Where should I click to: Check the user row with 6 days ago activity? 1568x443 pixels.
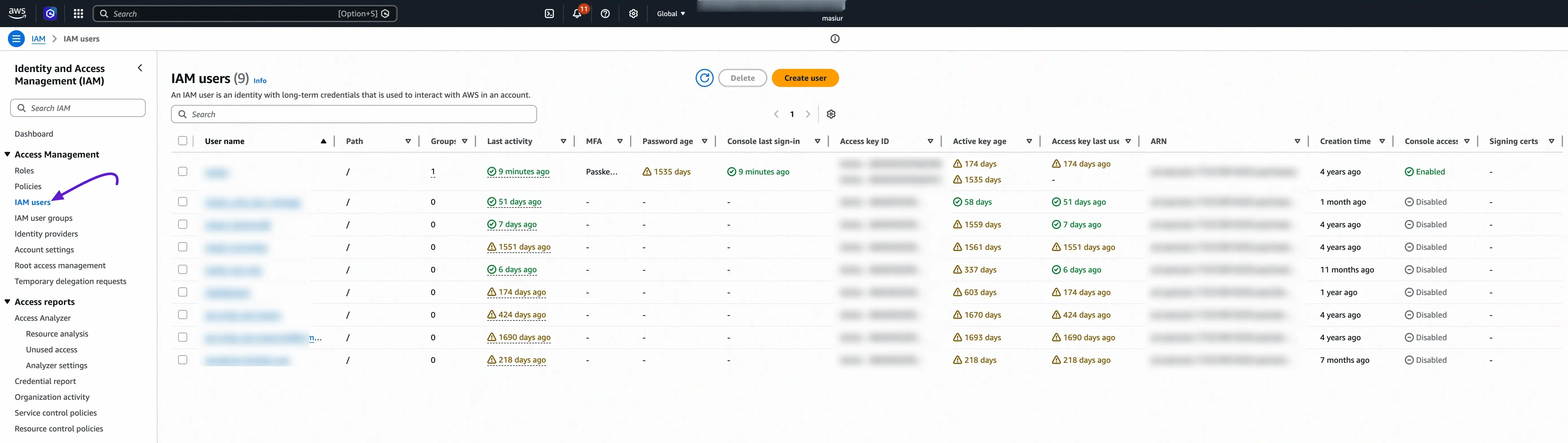(x=183, y=269)
